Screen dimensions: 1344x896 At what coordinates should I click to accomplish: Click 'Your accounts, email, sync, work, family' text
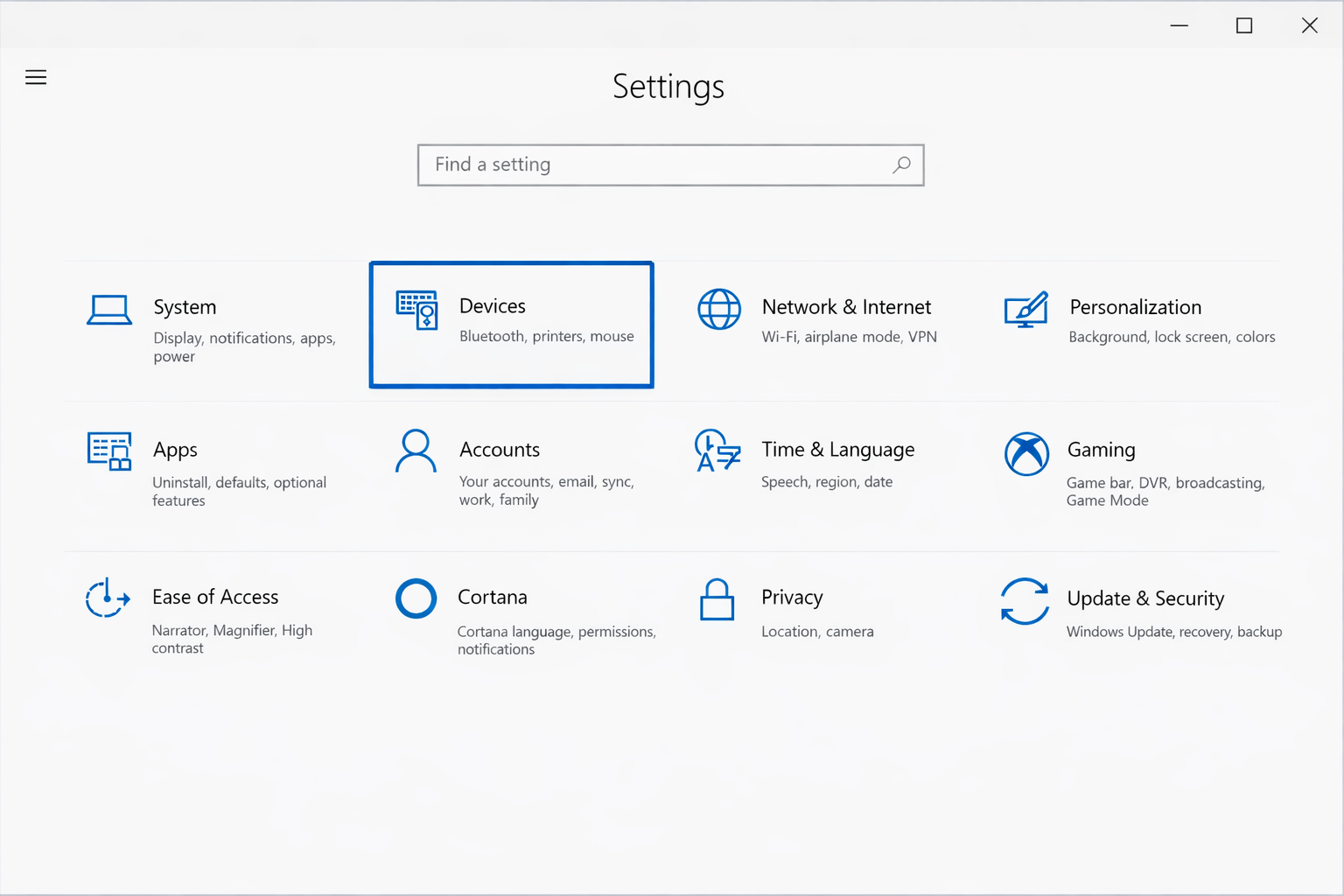pyautogui.click(x=546, y=491)
